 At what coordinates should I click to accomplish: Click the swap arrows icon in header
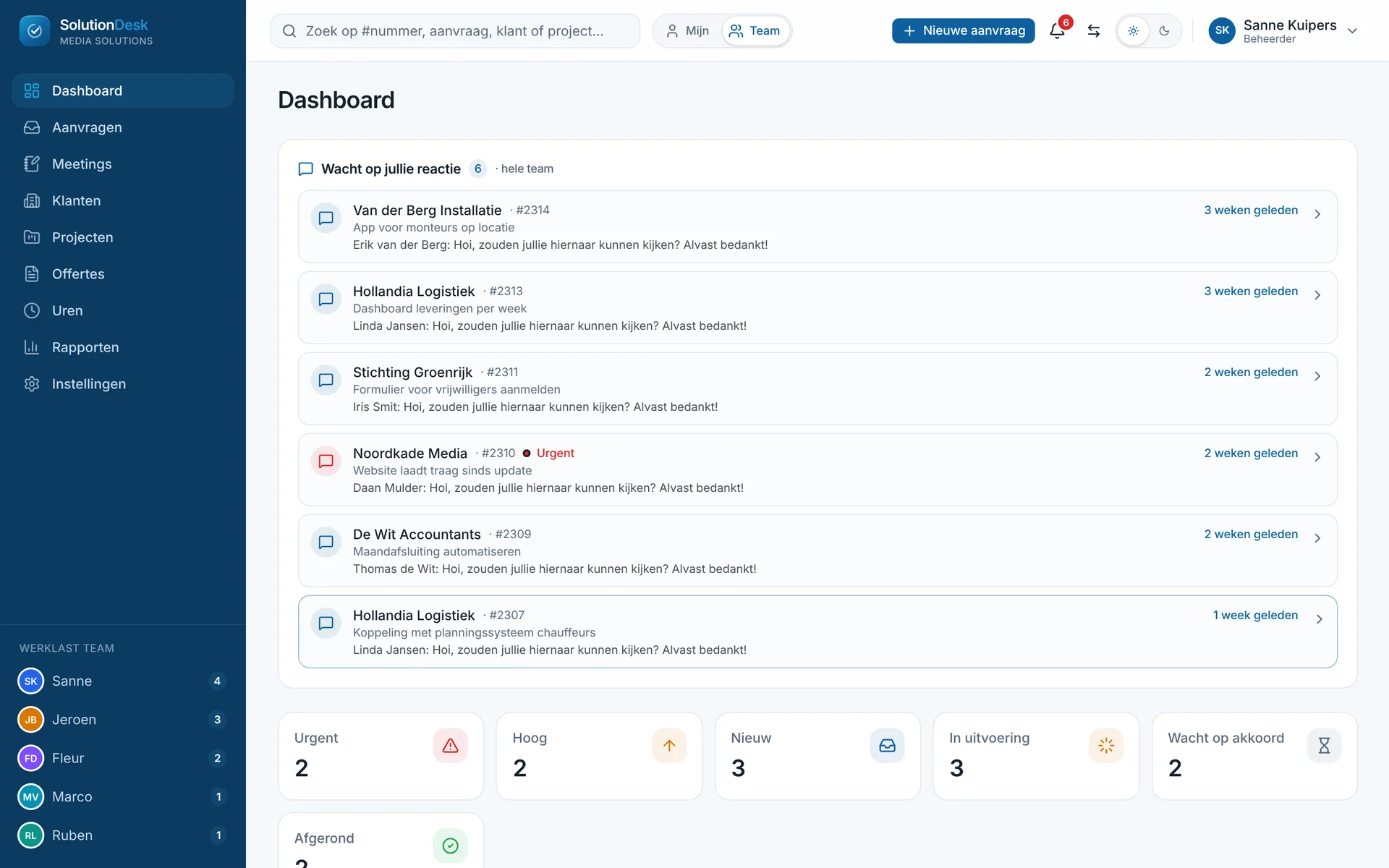point(1094,30)
